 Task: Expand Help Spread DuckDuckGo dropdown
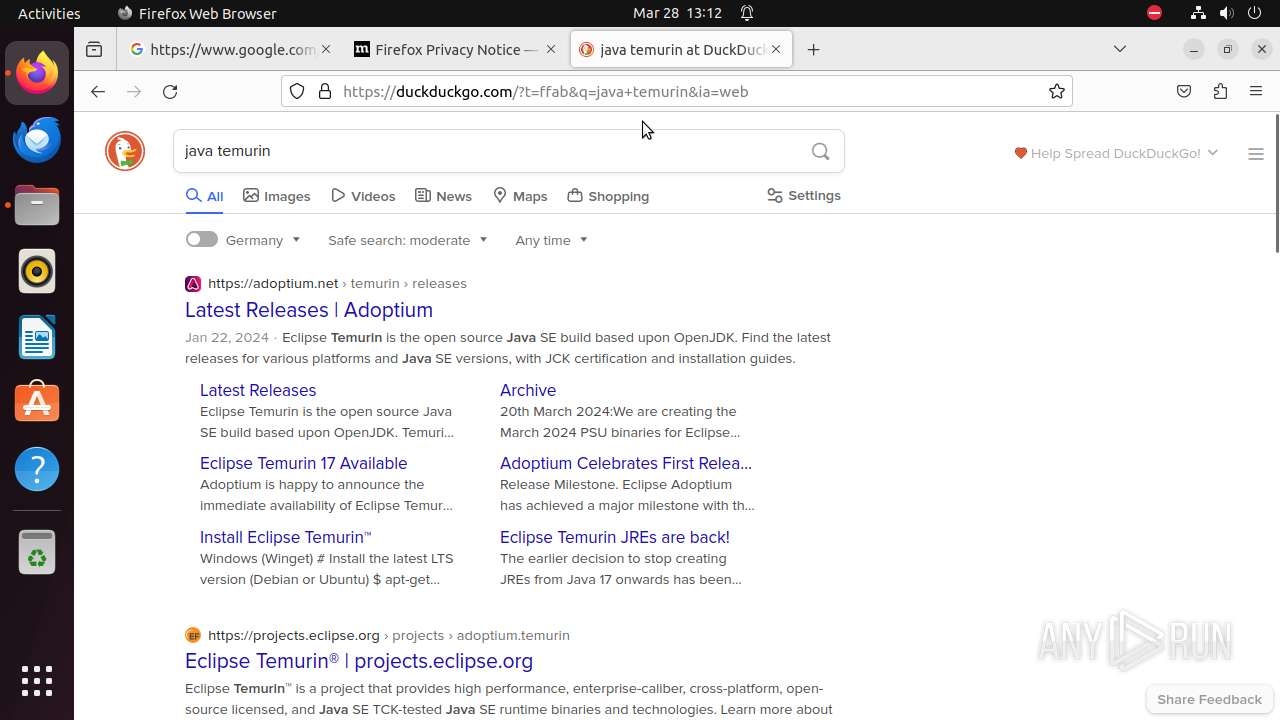pos(1116,153)
